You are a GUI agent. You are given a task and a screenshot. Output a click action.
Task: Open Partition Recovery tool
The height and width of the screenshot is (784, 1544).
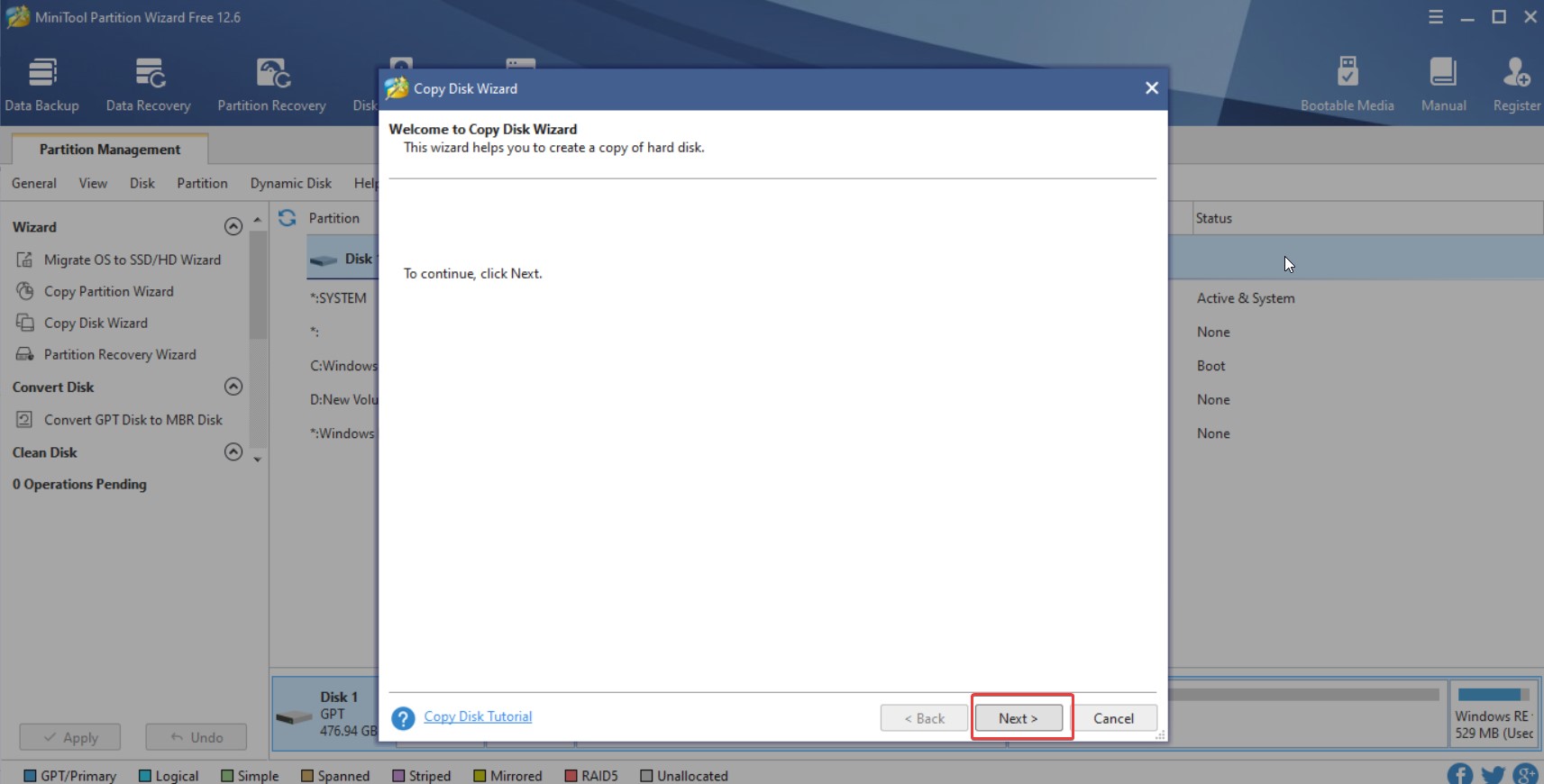click(271, 86)
